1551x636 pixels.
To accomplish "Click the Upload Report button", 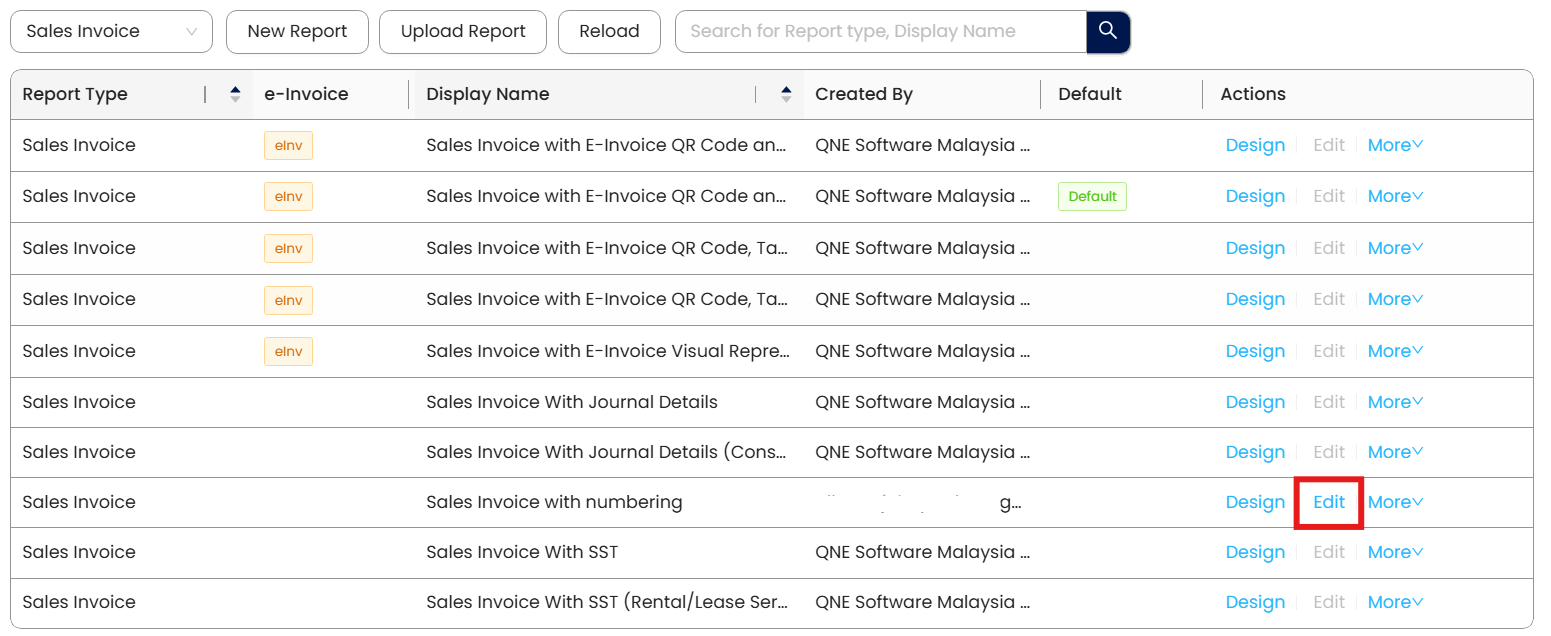I will pyautogui.click(x=463, y=31).
